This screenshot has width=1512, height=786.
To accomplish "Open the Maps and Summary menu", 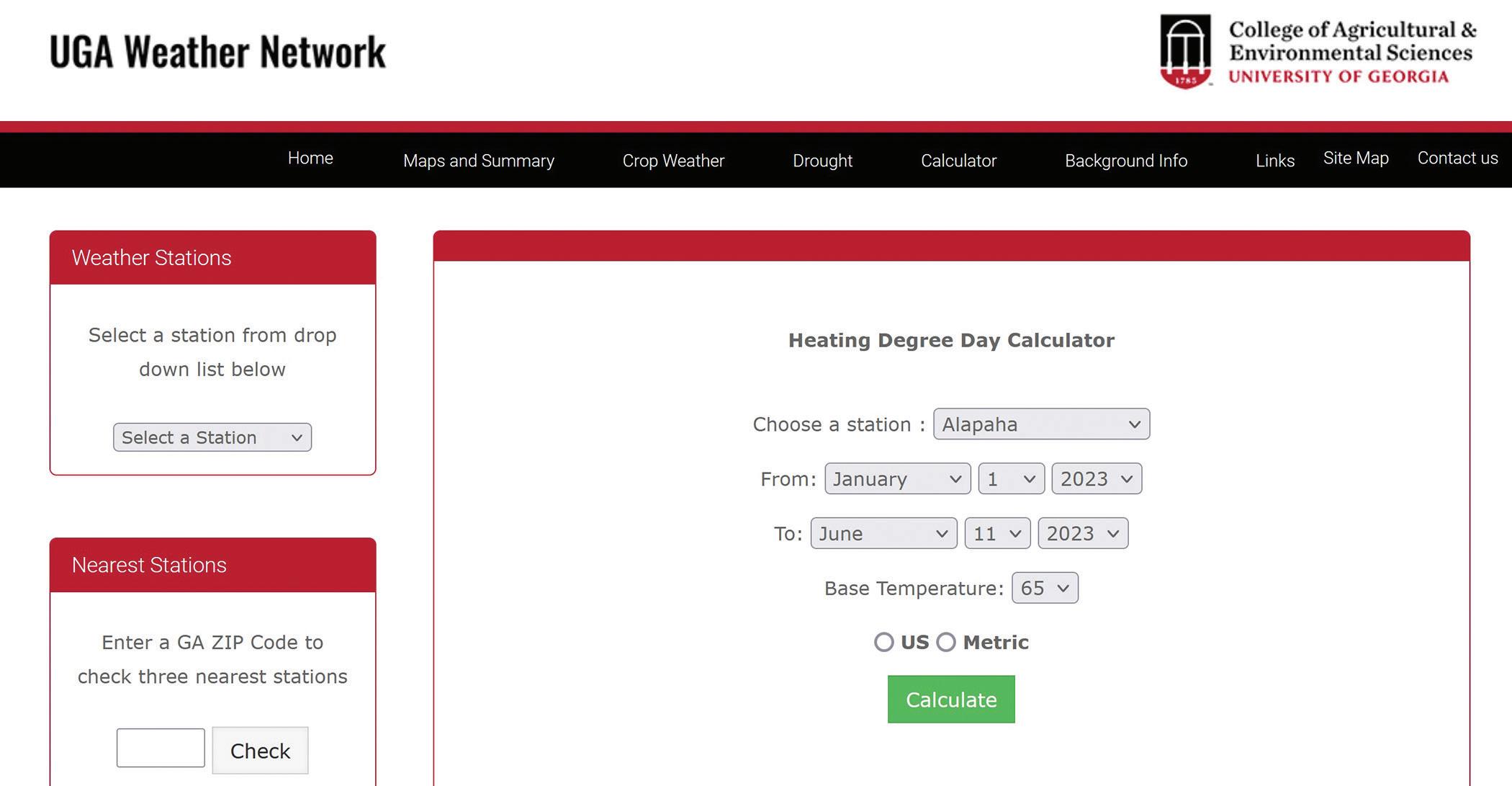I will tap(478, 161).
